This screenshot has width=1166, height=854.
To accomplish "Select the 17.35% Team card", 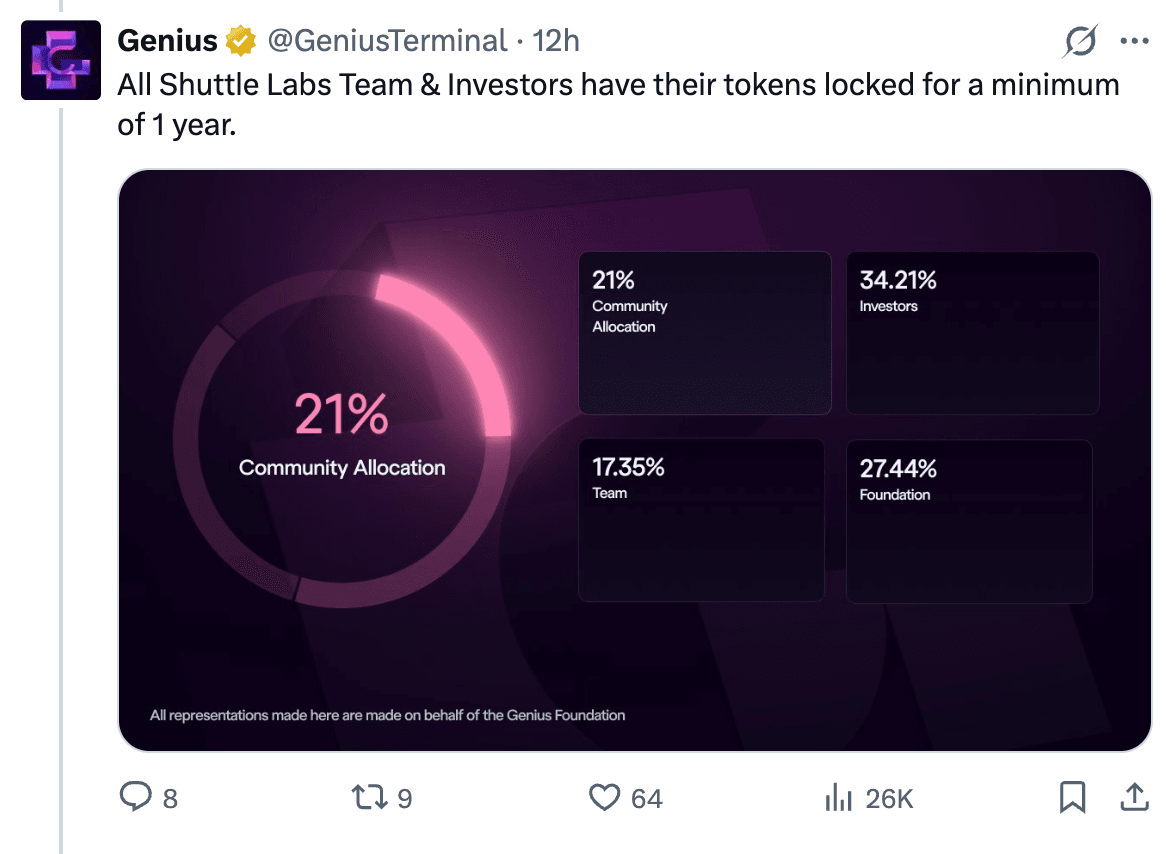I will coord(701,520).
